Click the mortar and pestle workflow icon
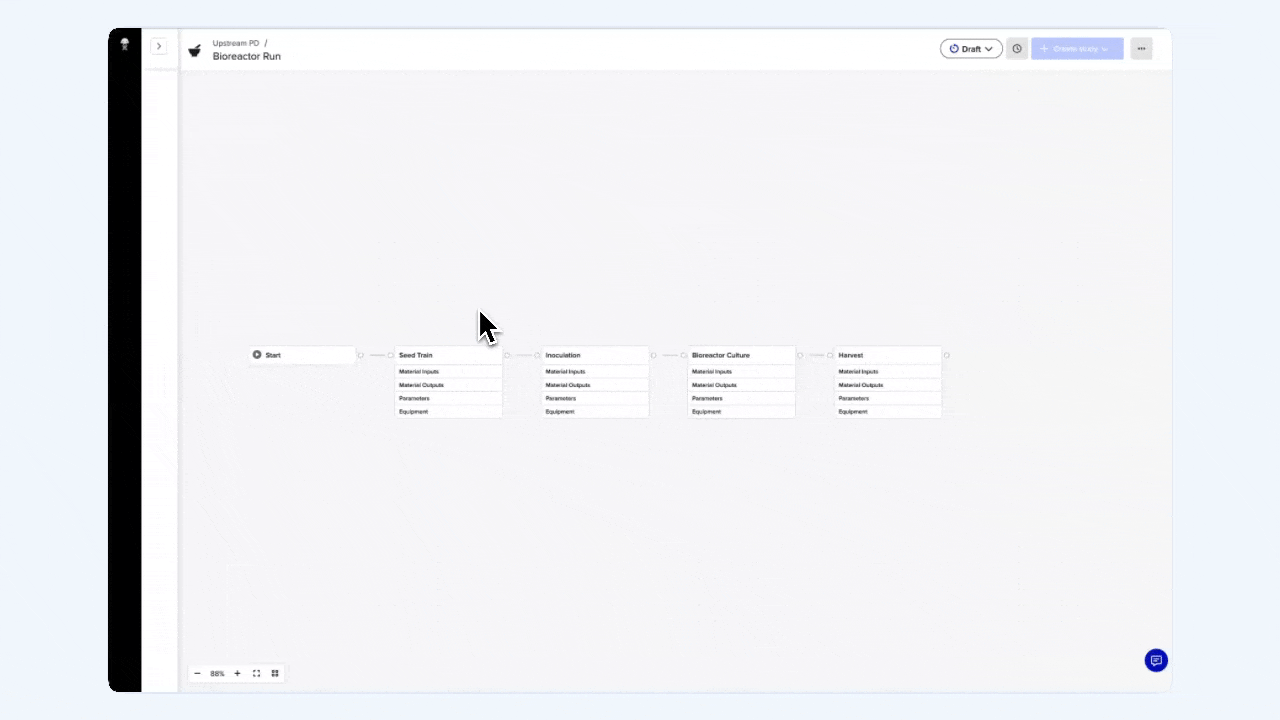The width and height of the screenshot is (1280, 720). point(195,50)
